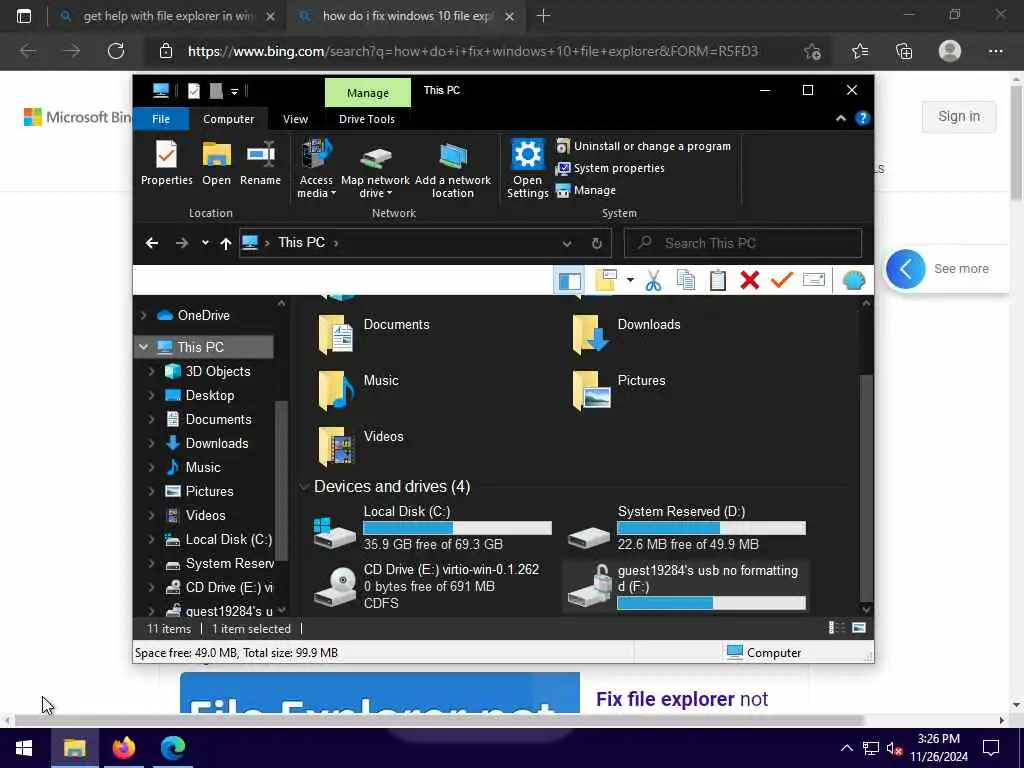Switch to the View ribbon tab

tap(295, 119)
